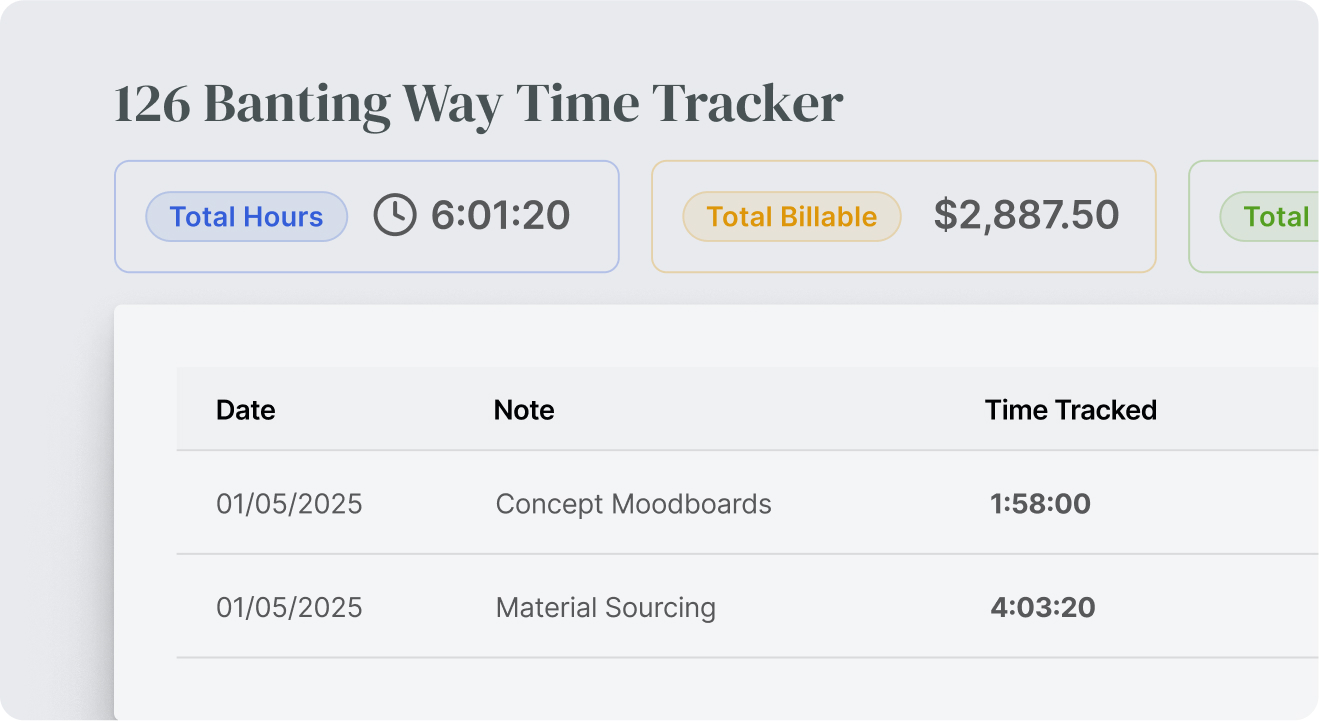This screenshot has height=721, width=1319.
Task: Click the empty row below Material Sourcing
Action: point(700,688)
